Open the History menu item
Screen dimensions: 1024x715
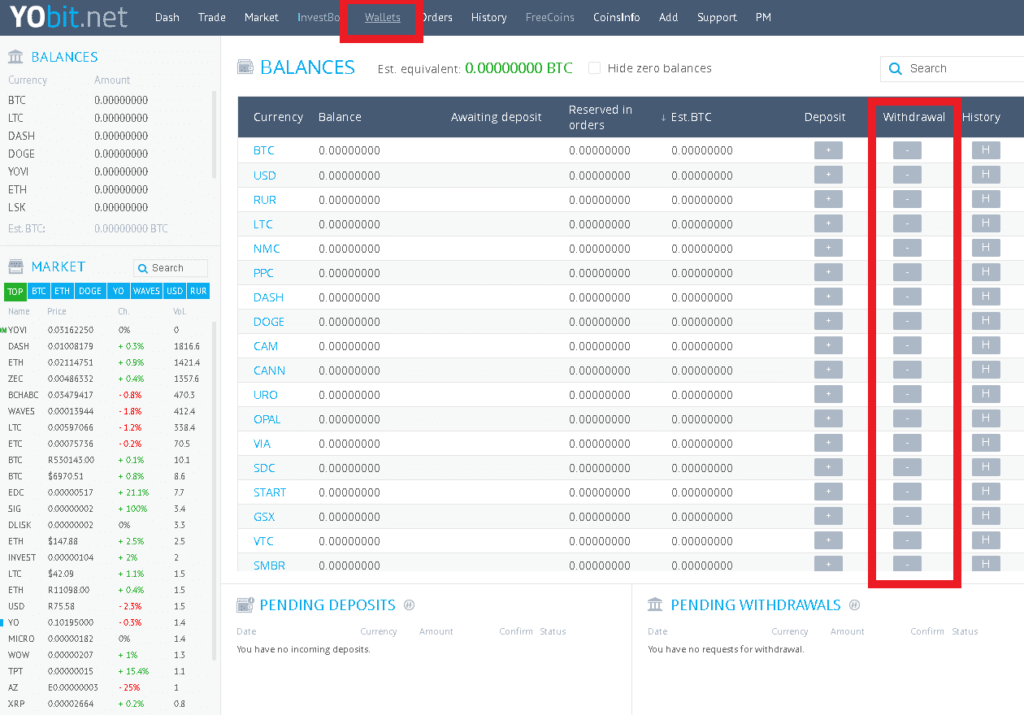(489, 18)
